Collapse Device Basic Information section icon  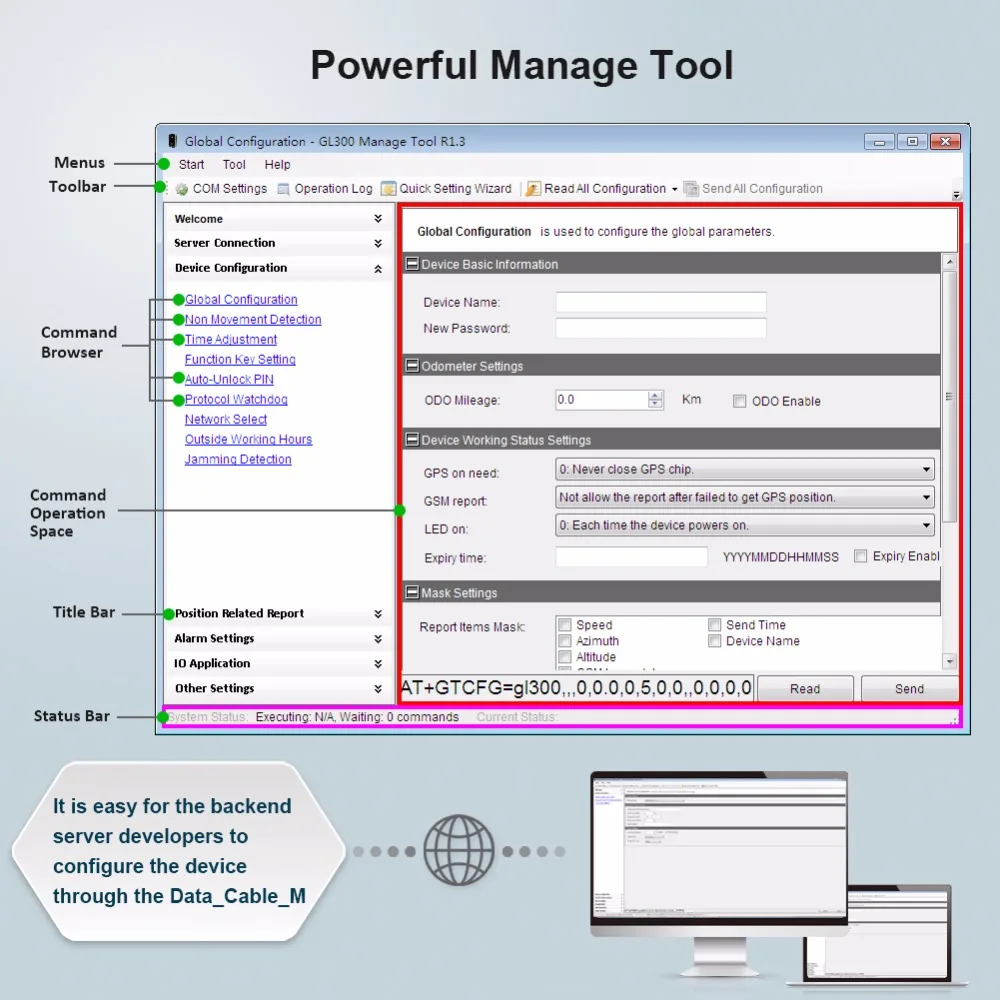click(413, 263)
